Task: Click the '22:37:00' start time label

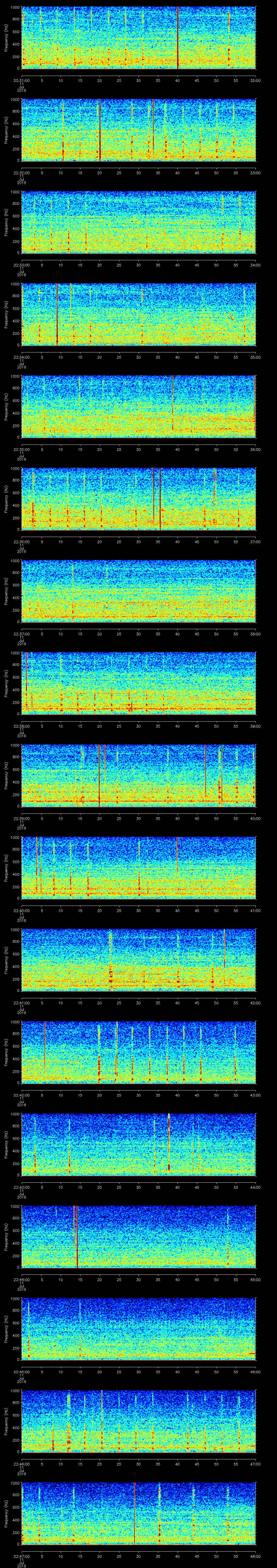Action: (x=22, y=634)
